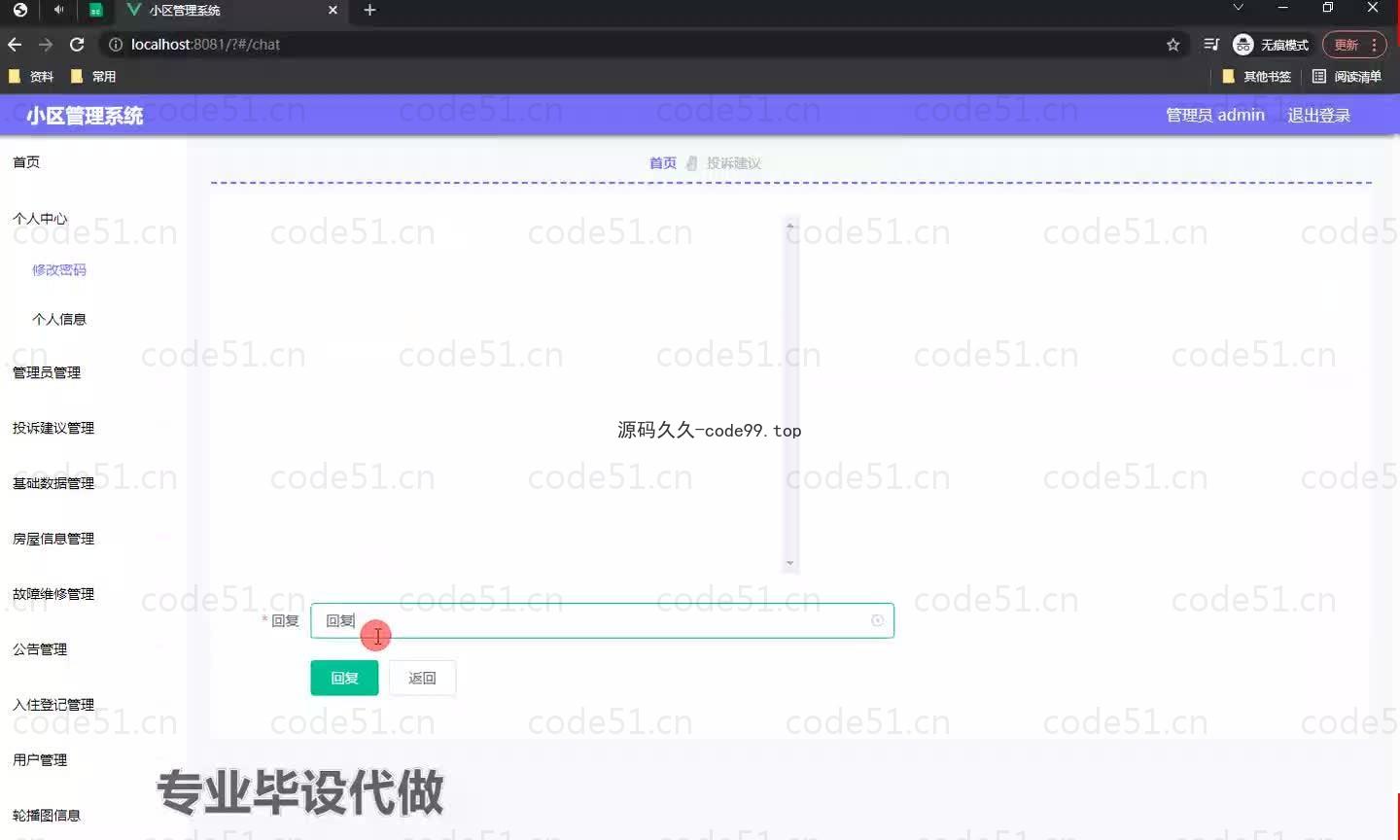Viewport: 1400px width, 840px height.
Task: Click the site info icon in address bar
Action: coord(116,45)
